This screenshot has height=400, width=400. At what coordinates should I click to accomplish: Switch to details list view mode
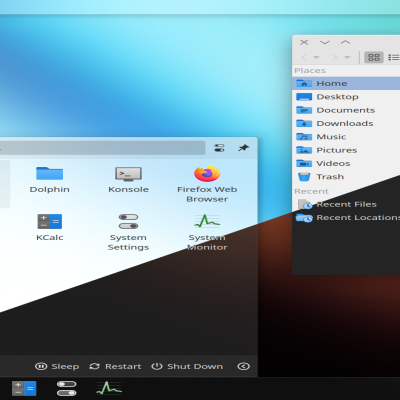393,57
